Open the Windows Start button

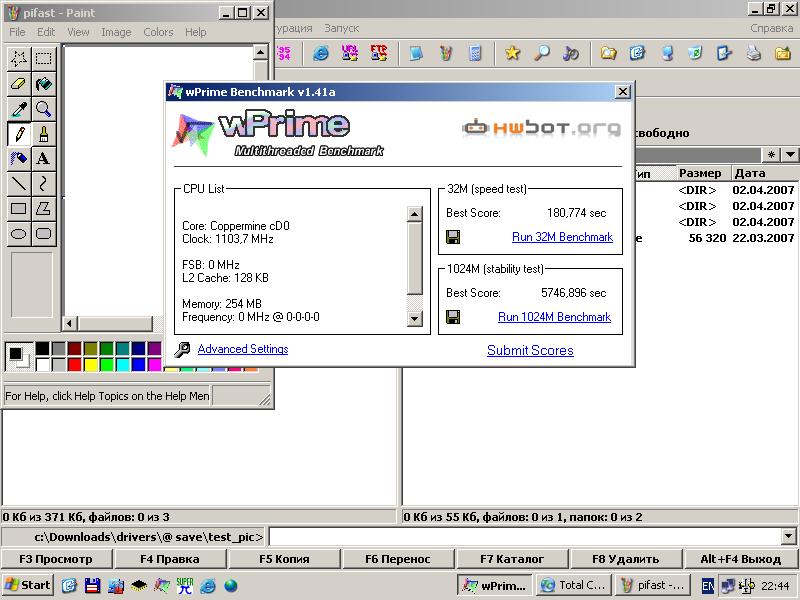click(x=28, y=585)
